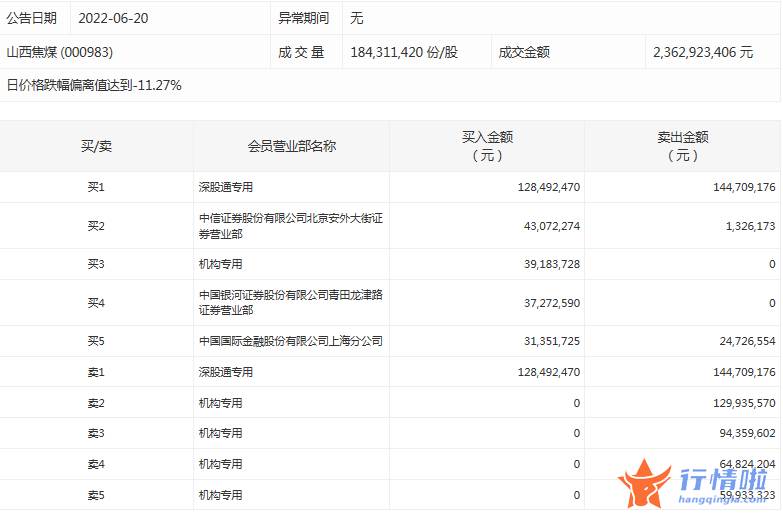783x514 pixels.
Task: Select the 卖4 row label
Action: (x=96, y=465)
